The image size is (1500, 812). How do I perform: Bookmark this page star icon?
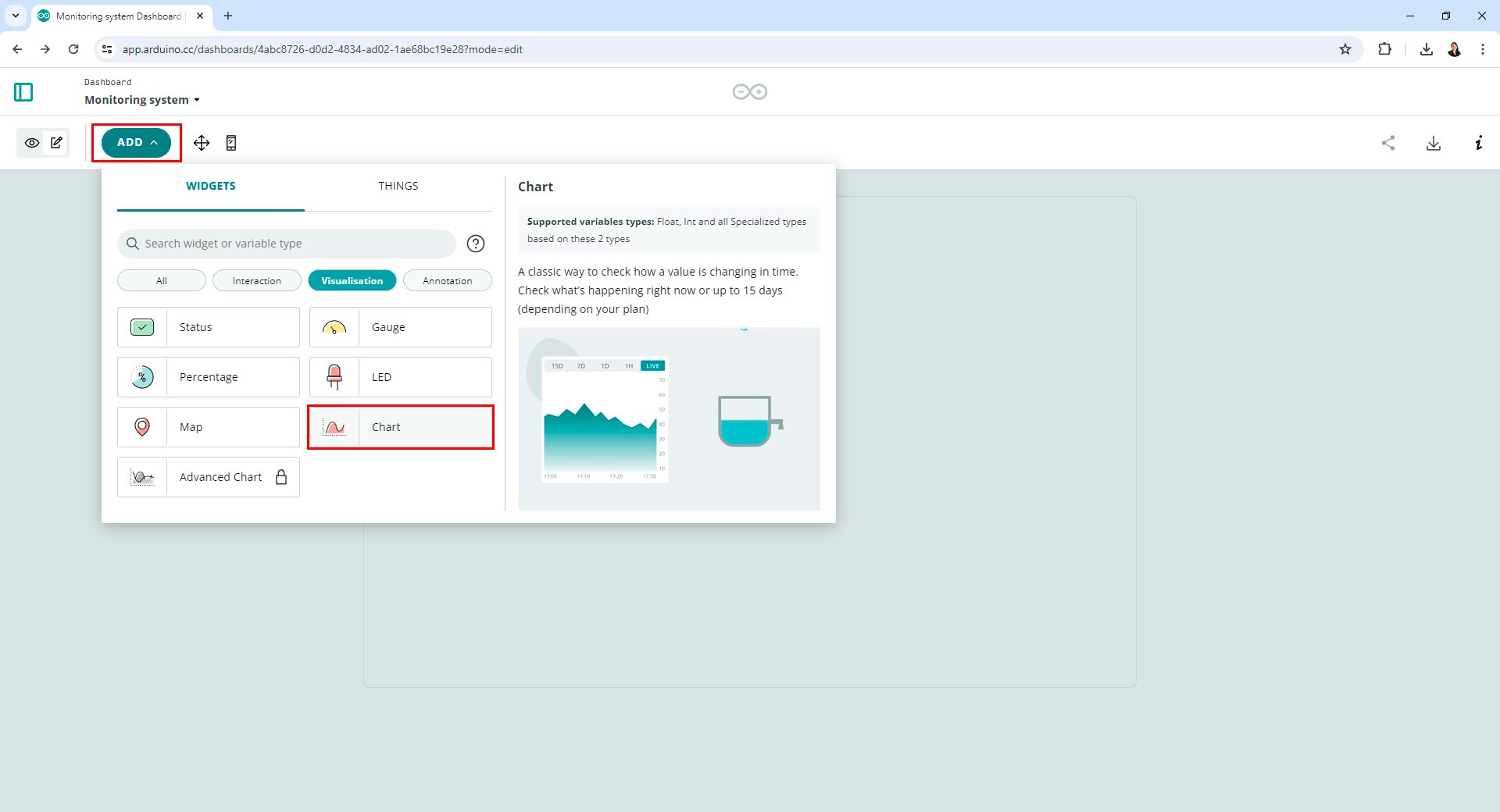click(x=1345, y=49)
